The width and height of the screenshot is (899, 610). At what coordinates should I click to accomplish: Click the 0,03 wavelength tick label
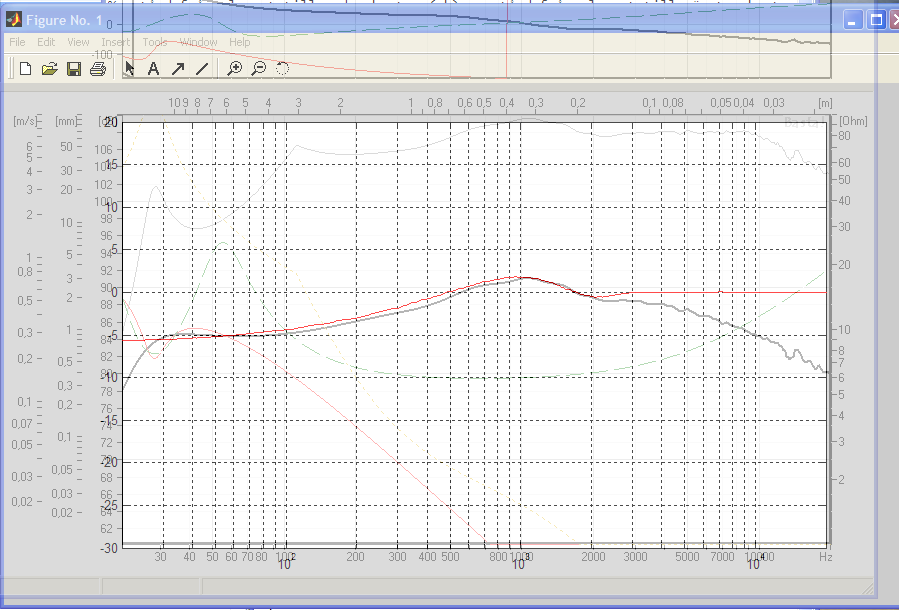click(x=773, y=103)
